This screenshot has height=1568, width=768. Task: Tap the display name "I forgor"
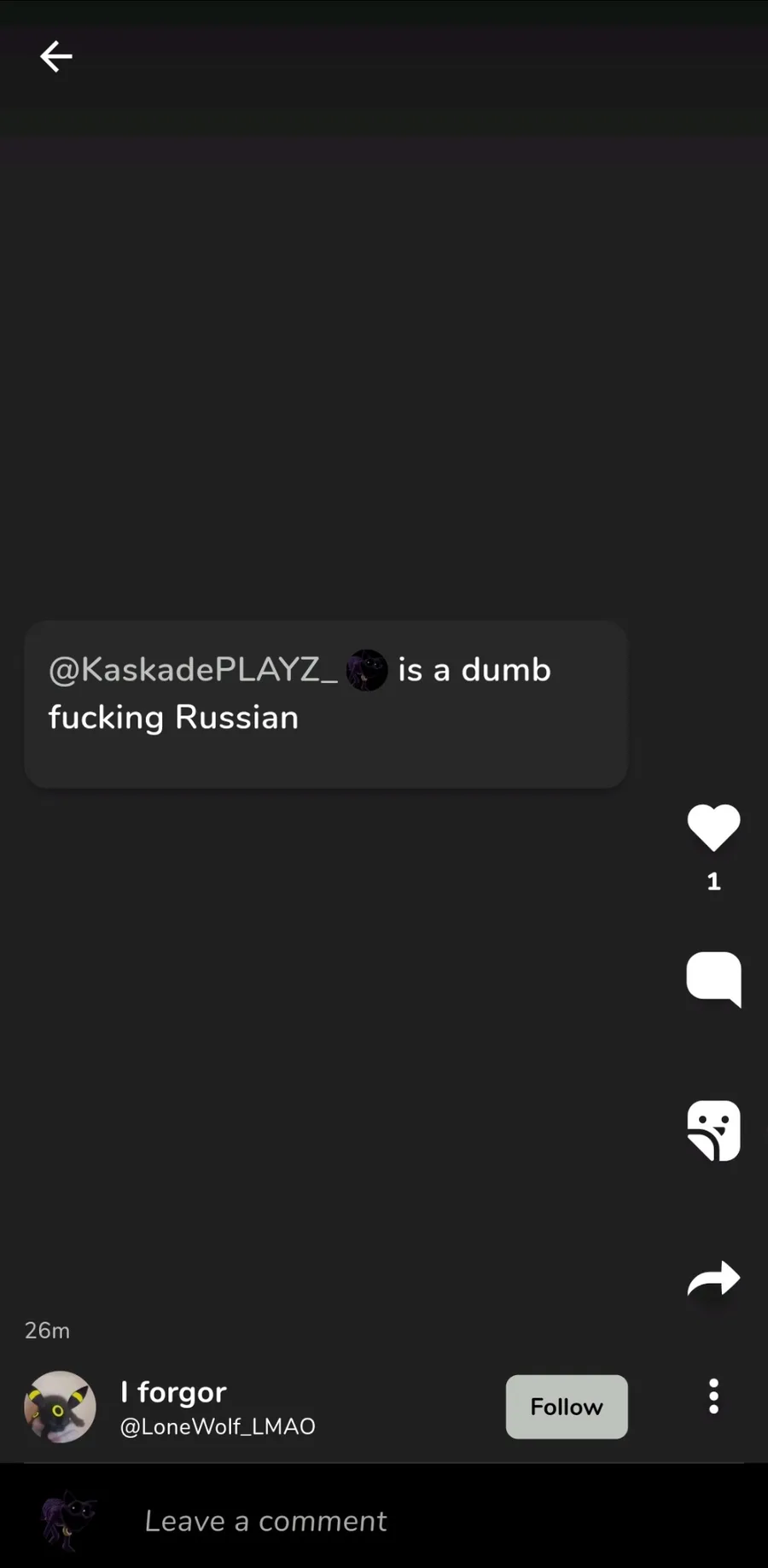click(x=173, y=1392)
